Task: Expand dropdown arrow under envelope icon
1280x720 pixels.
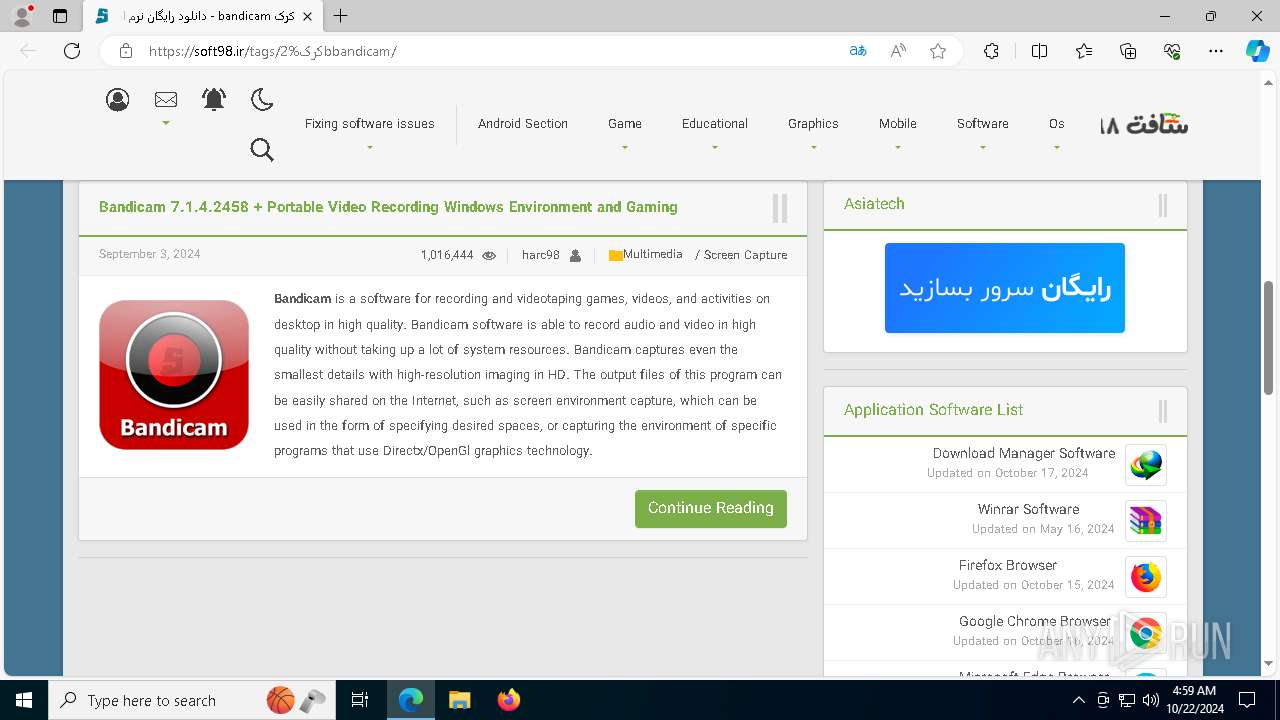Action: pos(166,123)
